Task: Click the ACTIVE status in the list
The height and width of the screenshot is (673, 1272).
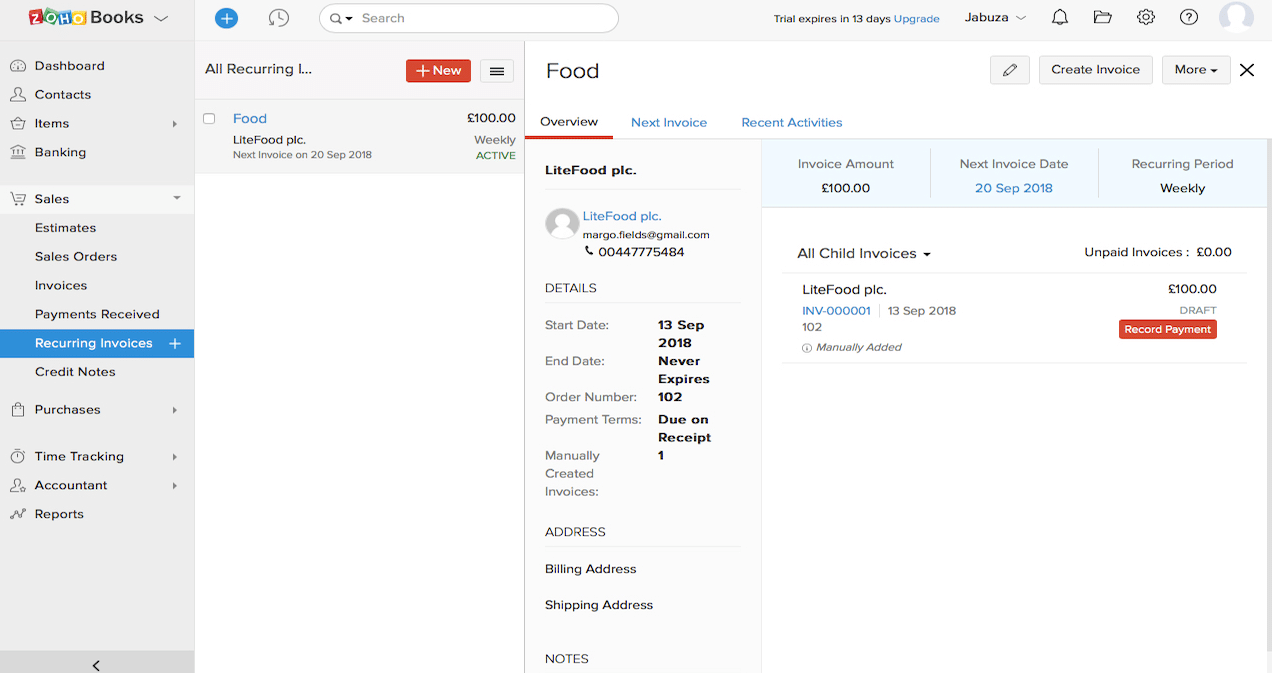Action: pos(496,156)
